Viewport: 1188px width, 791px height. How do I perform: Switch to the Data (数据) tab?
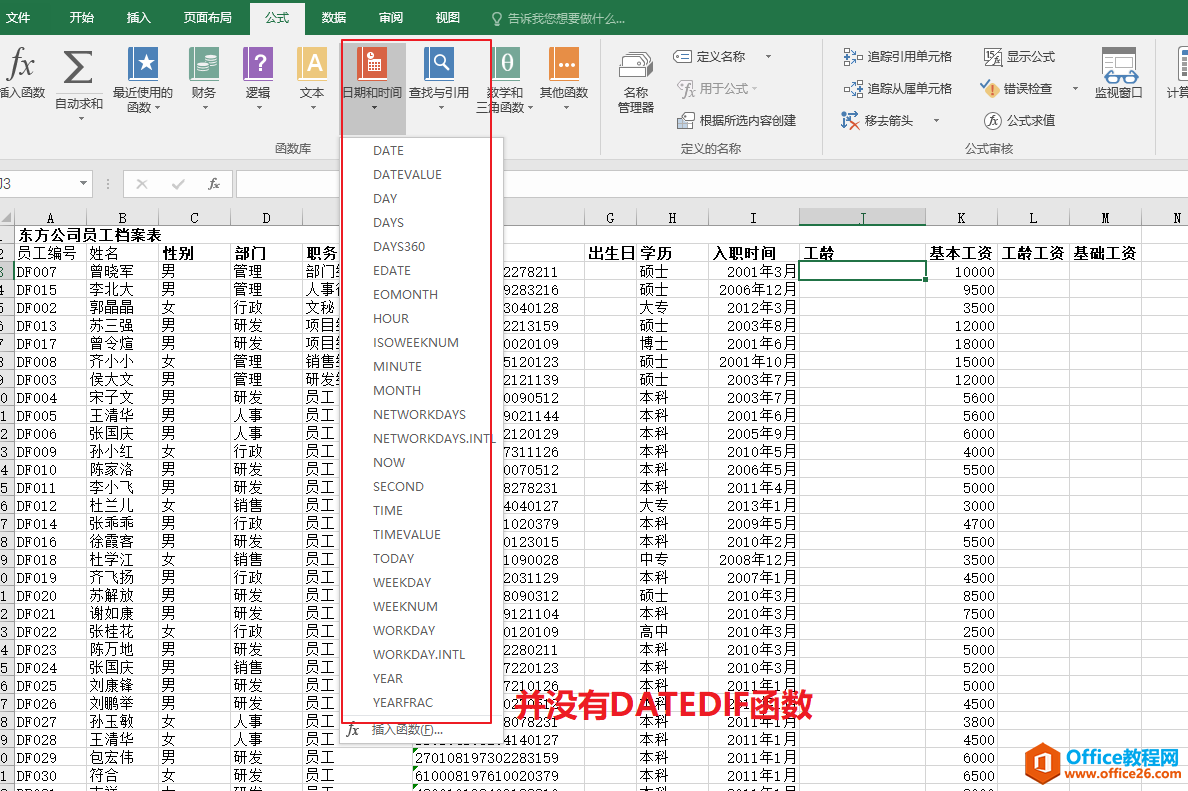(333, 17)
